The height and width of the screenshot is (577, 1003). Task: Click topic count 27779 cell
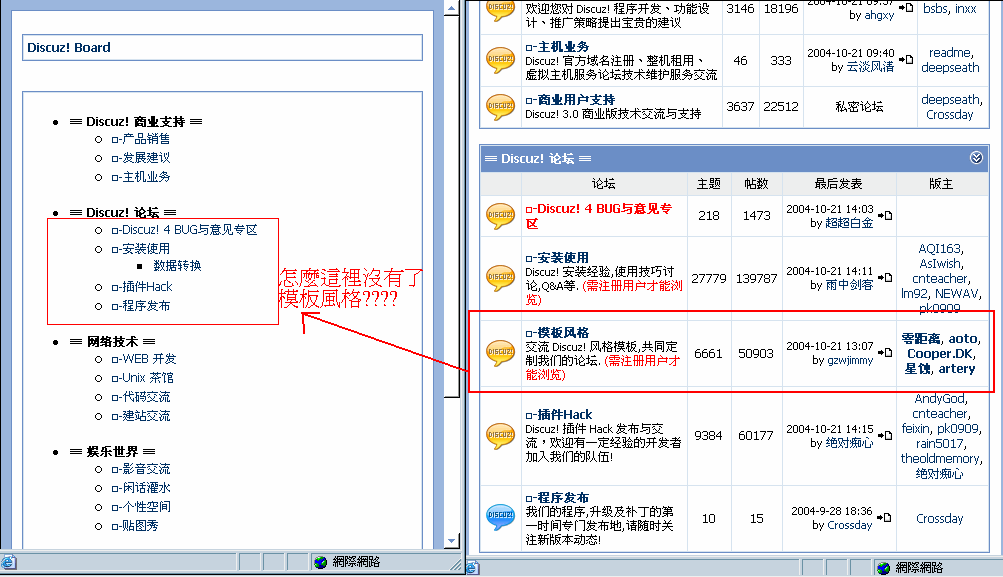point(709,279)
